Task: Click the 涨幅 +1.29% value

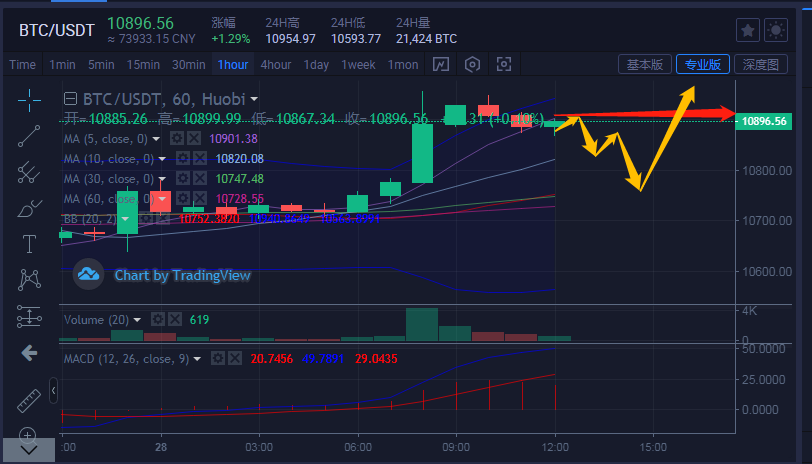Action: click(x=231, y=39)
